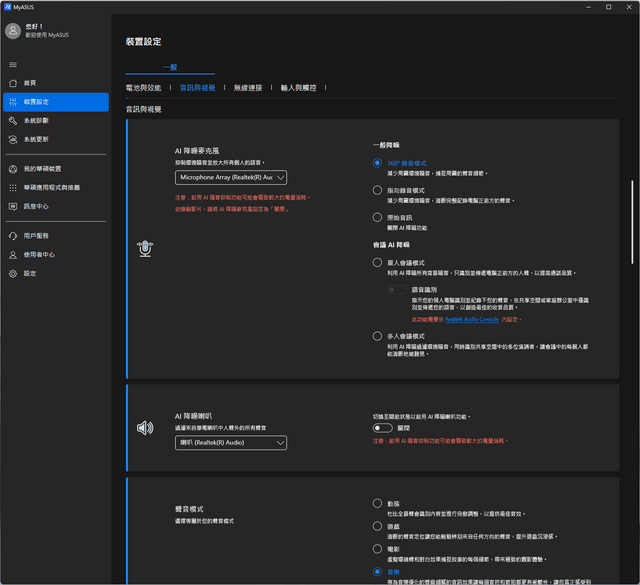This screenshot has width=640, height=585.
Task: Open 訊息中心 from the sidebar
Action: [x=56, y=207]
